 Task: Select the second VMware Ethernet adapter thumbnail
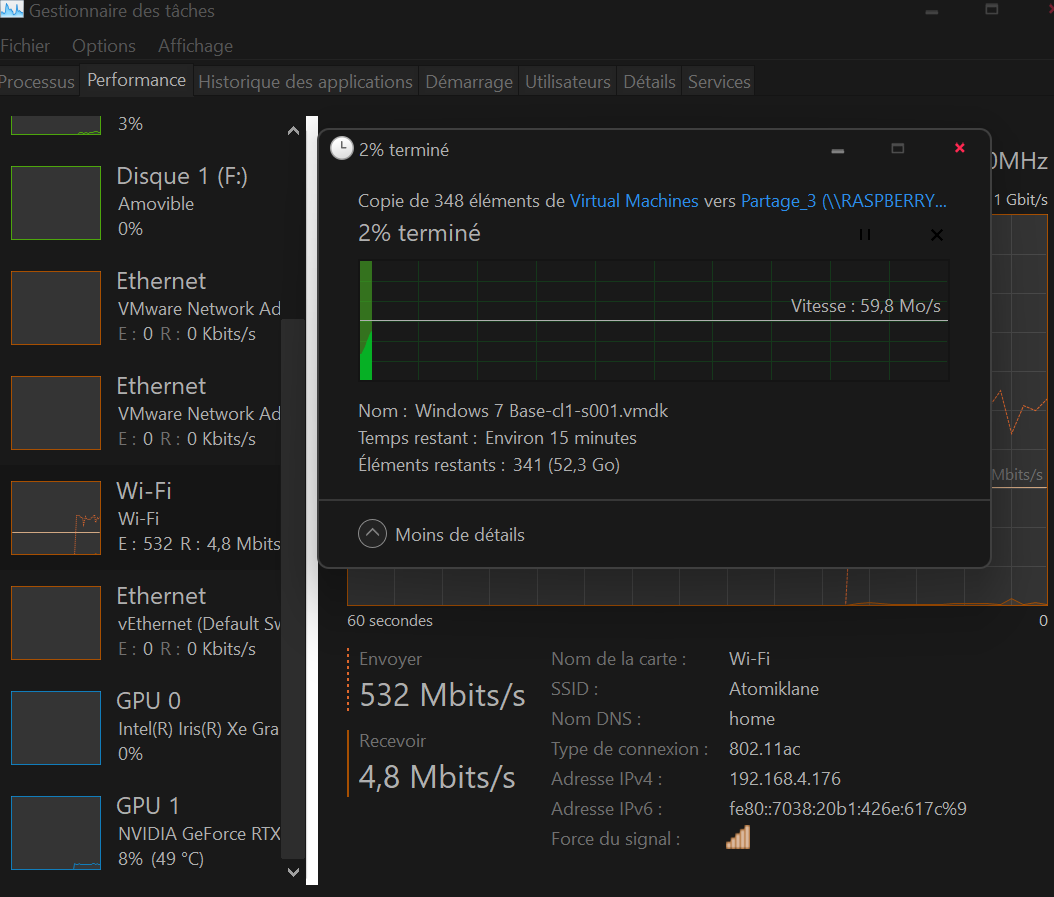coord(56,413)
